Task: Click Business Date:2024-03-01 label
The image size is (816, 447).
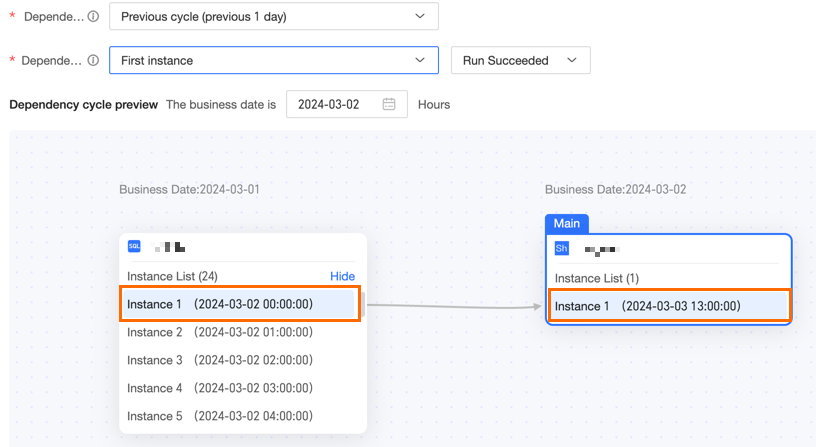Action: point(189,189)
